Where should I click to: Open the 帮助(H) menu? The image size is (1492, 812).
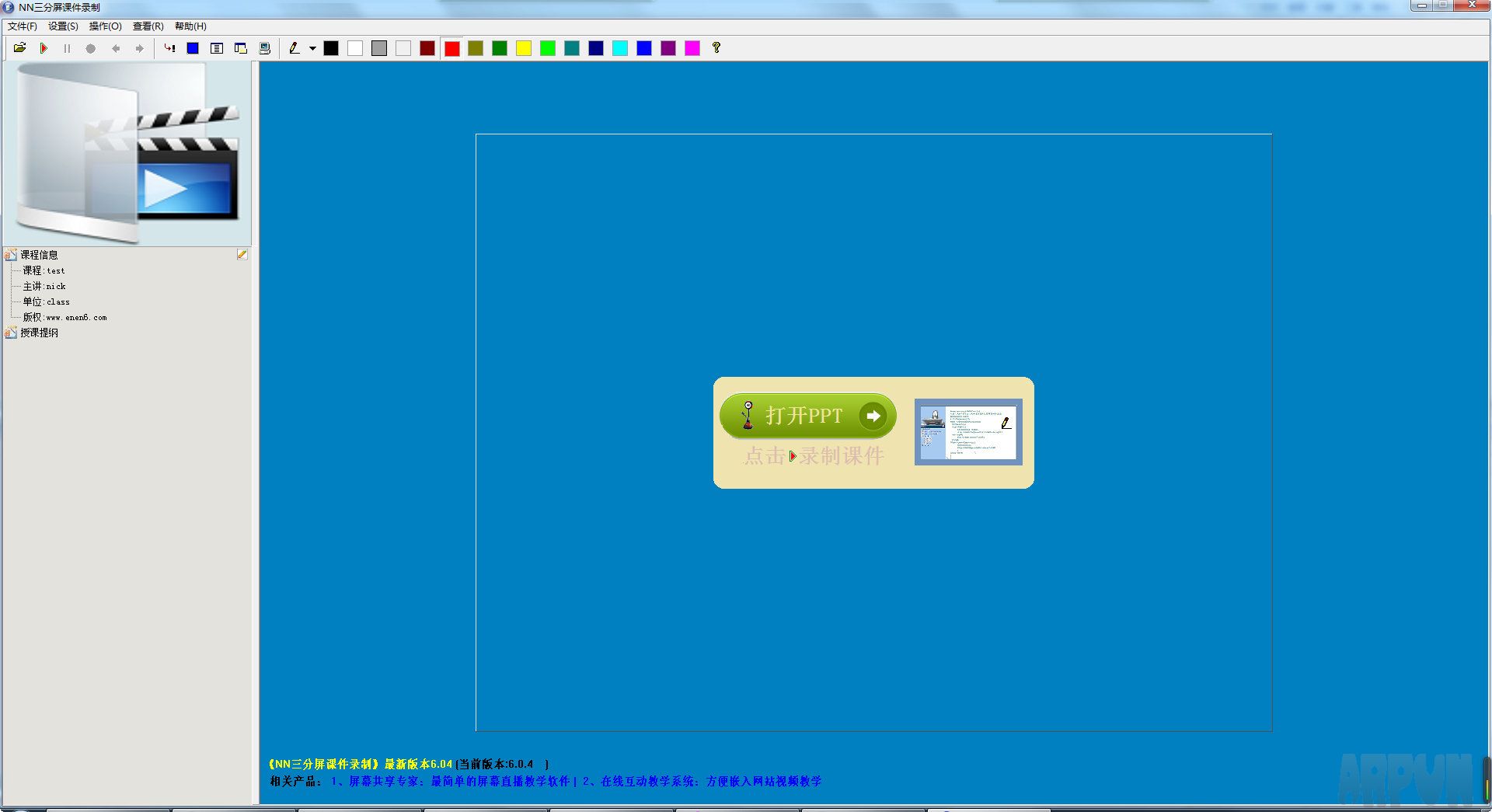click(x=190, y=26)
